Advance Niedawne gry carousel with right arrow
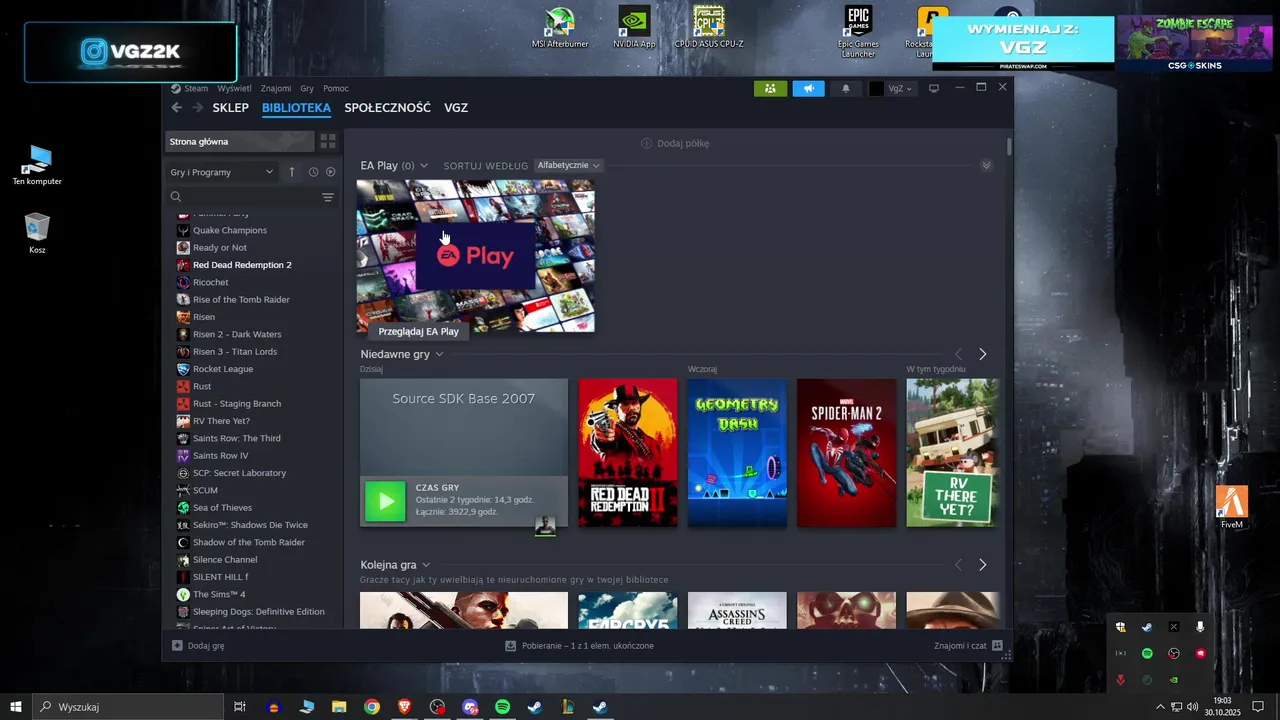This screenshot has height=720, width=1280. pyautogui.click(x=982, y=354)
